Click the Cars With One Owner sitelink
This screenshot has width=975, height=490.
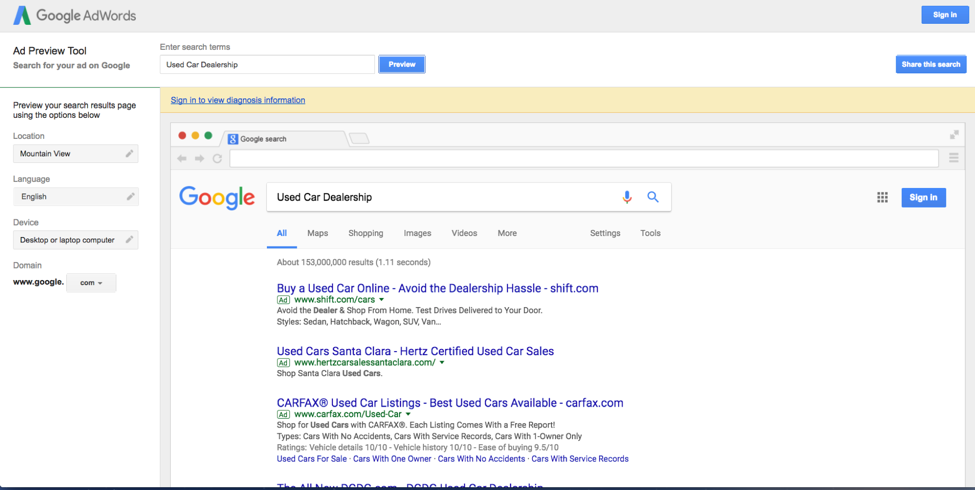click(392, 459)
